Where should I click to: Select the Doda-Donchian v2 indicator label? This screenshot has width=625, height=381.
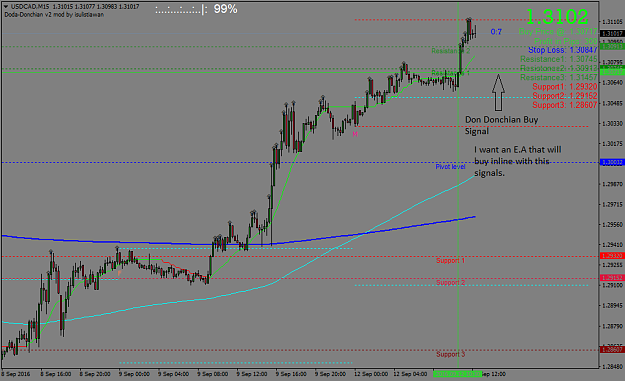pyautogui.click(x=54, y=15)
